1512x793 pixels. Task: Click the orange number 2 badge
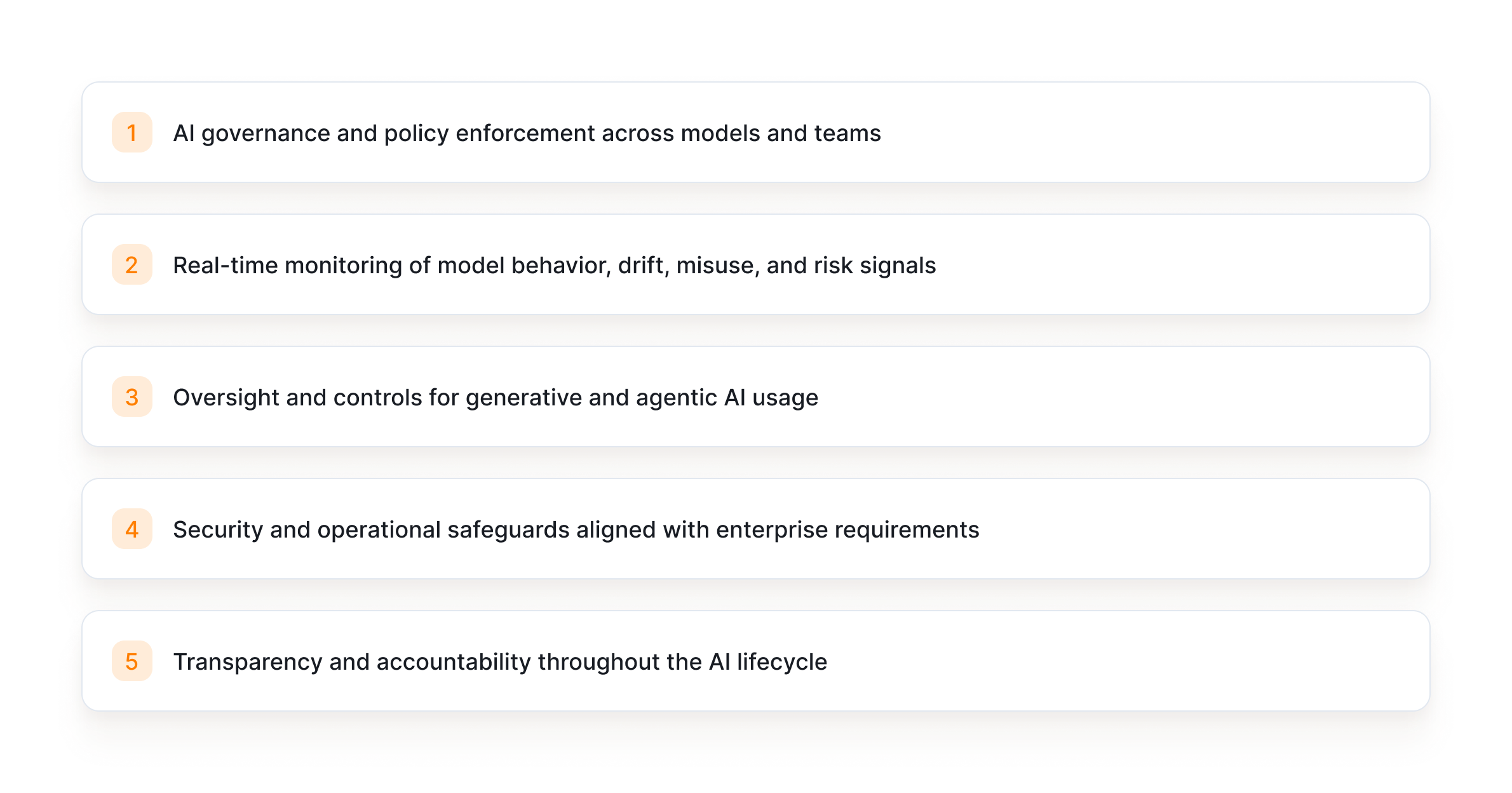[132, 265]
